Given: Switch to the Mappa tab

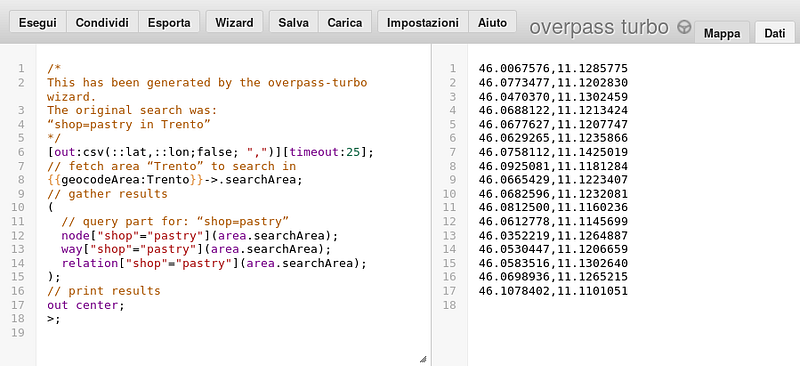Looking at the screenshot, I should (722, 34).
